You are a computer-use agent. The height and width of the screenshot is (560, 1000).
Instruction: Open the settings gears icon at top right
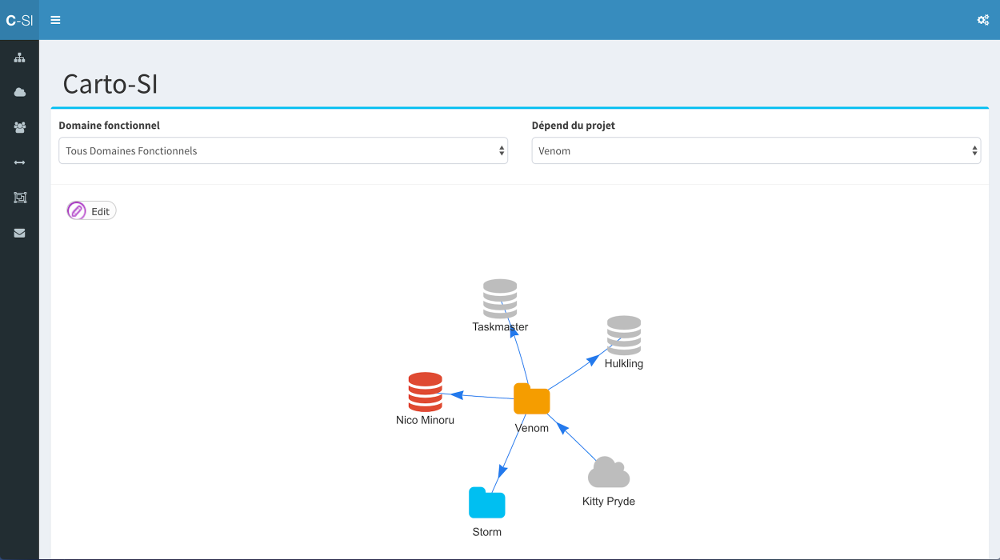982,20
